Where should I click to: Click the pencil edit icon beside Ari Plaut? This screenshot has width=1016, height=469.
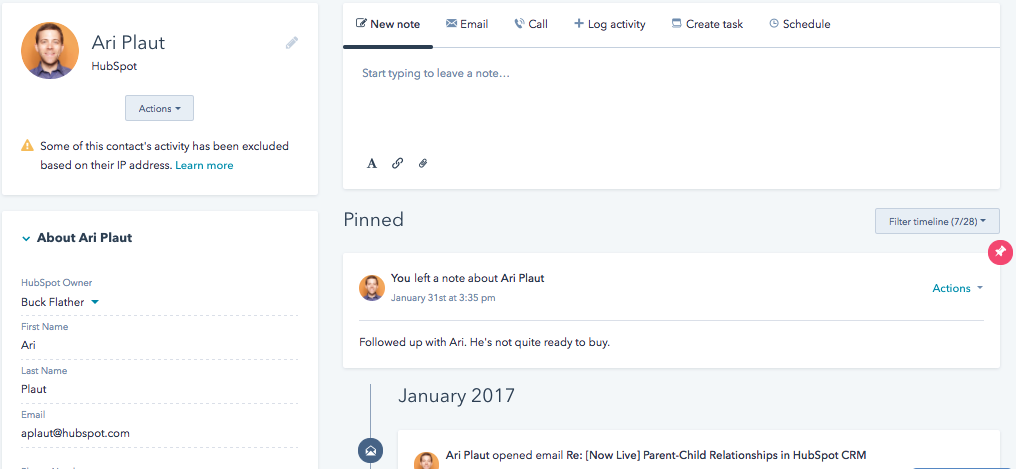tap(292, 43)
